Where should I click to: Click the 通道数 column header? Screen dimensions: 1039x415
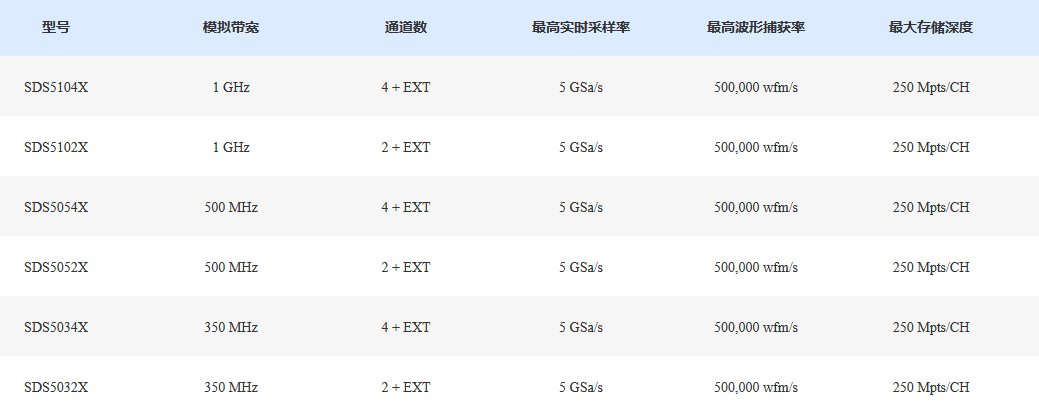click(x=406, y=28)
